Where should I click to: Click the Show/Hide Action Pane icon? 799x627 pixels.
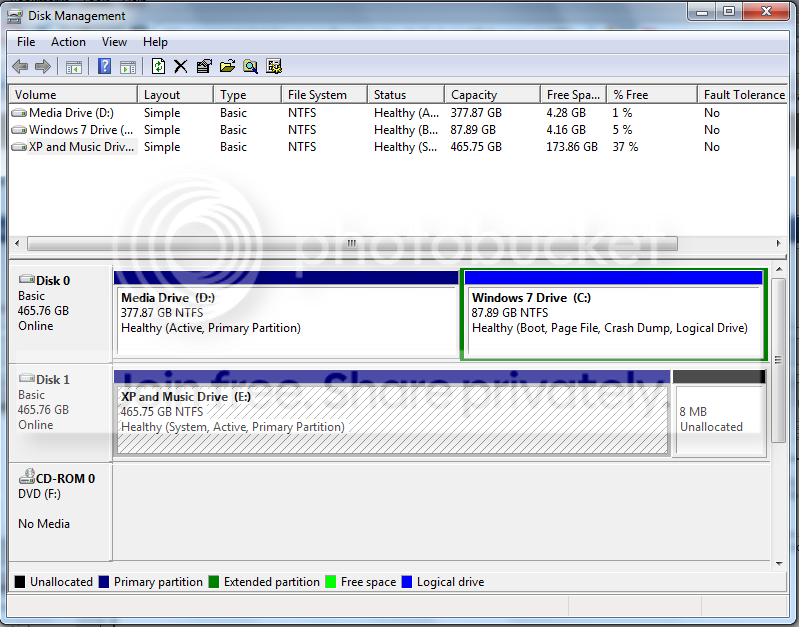click(127, 67)
